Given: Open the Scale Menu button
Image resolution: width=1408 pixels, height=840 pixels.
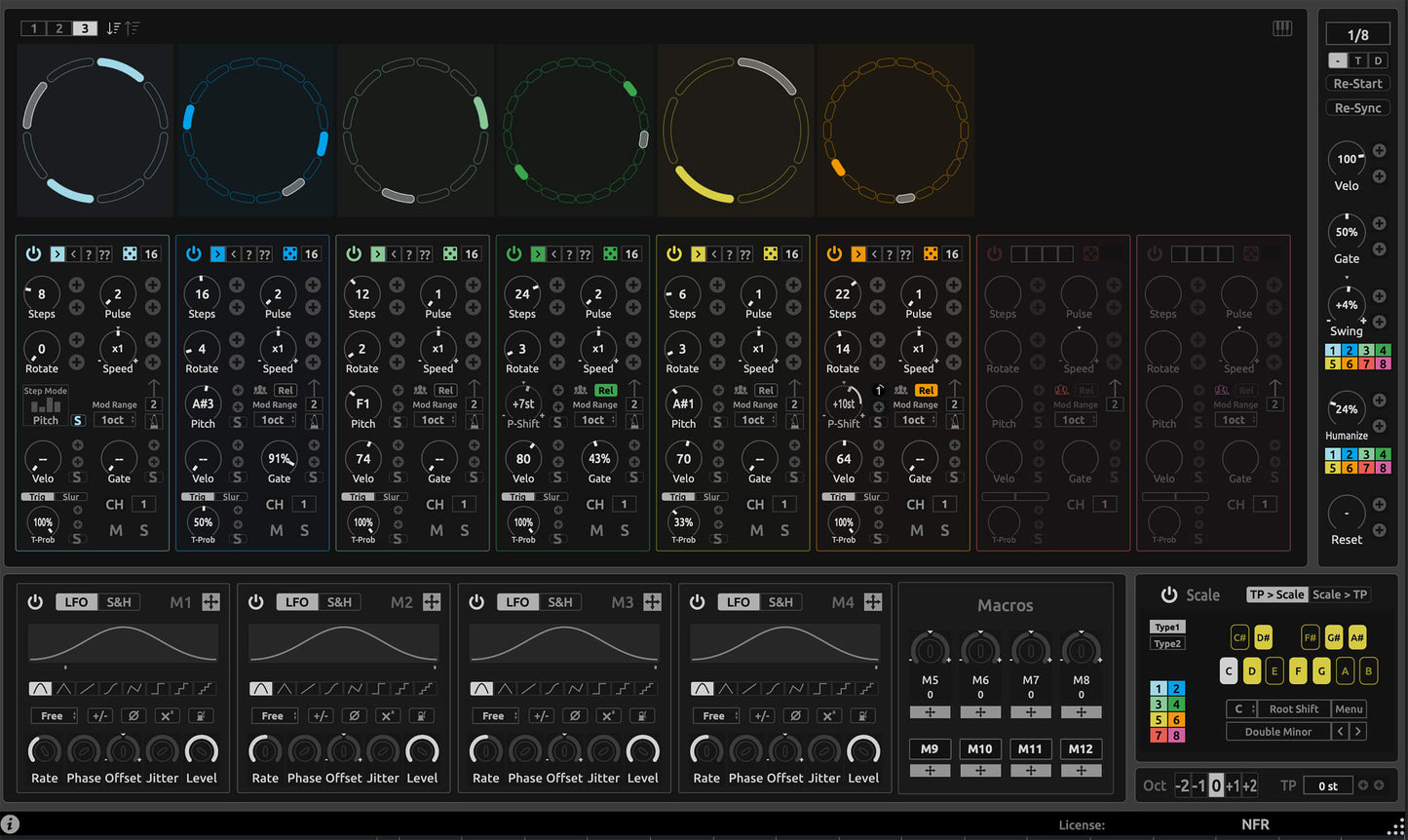Looking at the screenshot, I should 1350,708.
